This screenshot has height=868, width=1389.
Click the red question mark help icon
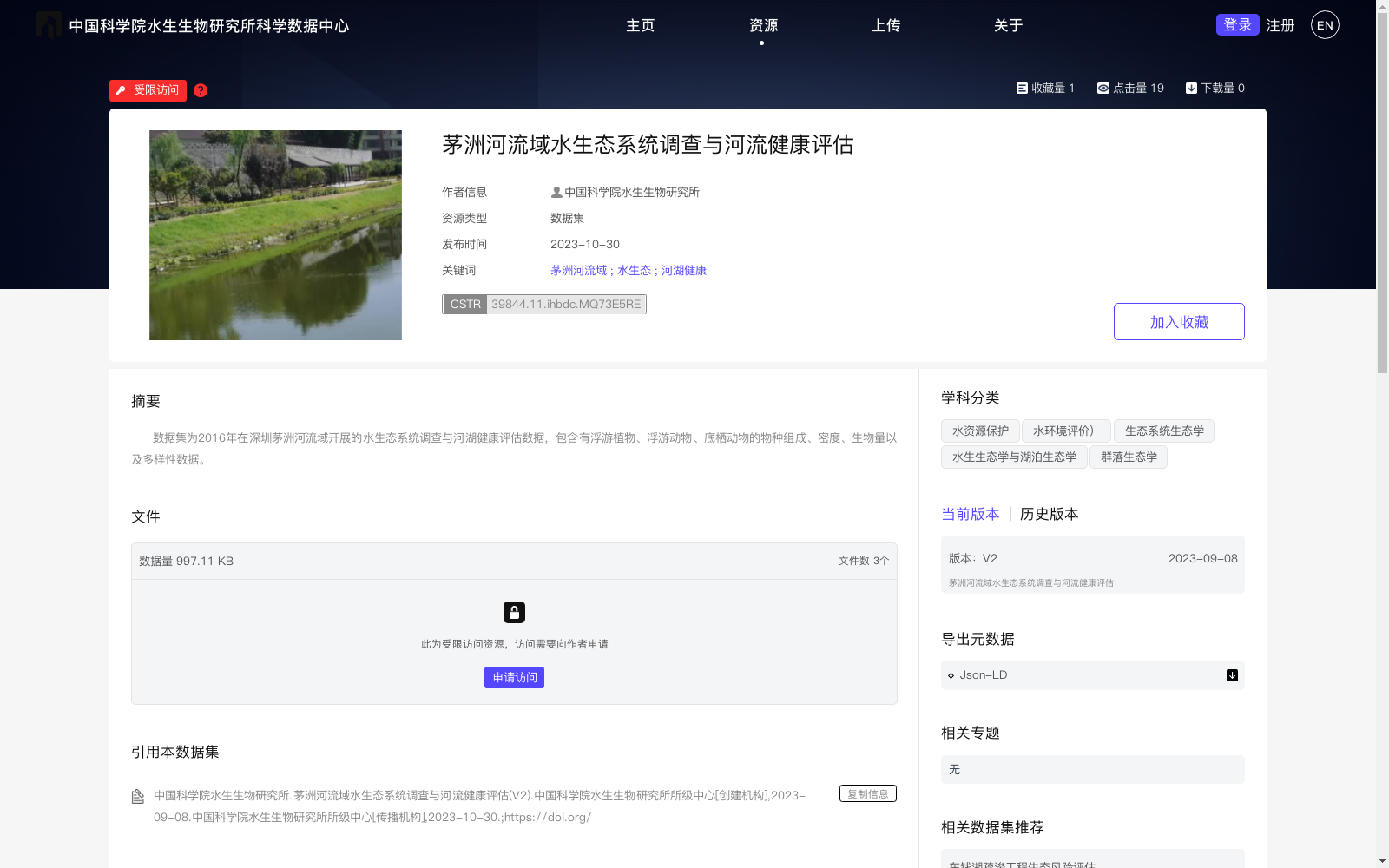pos(201,90)
